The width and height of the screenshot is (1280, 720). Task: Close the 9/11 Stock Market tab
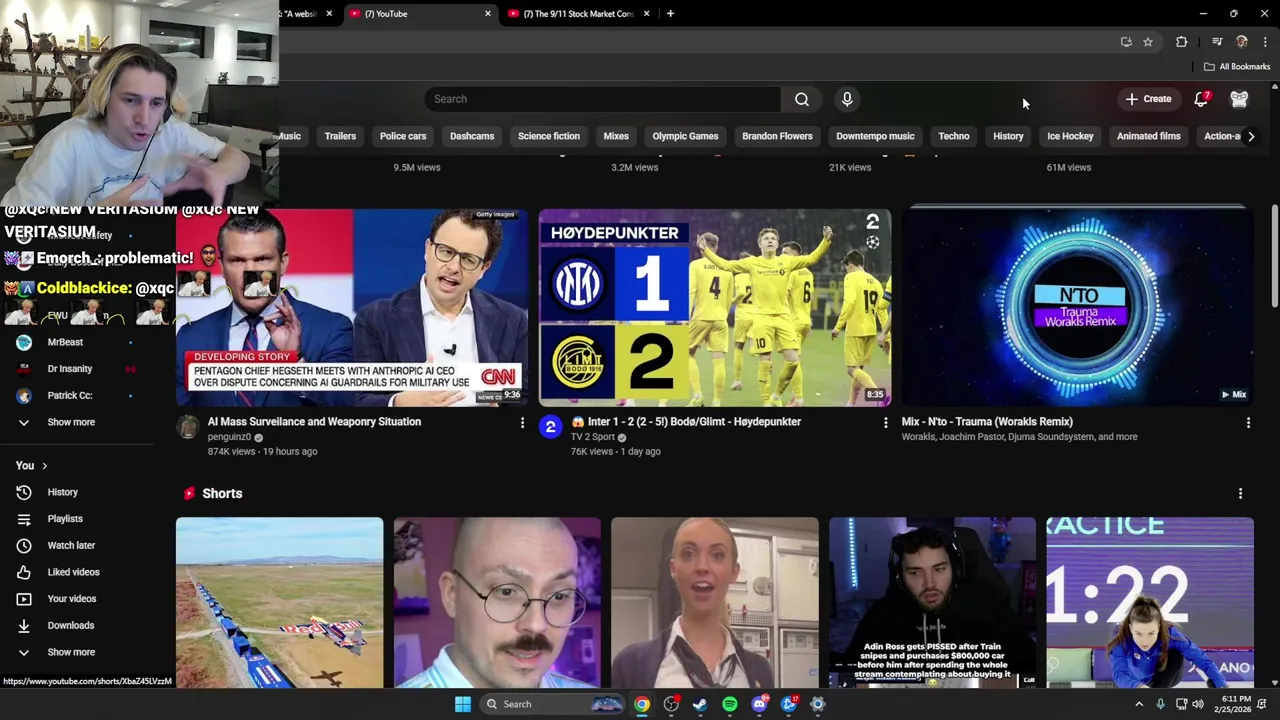pyautogui.click(x=646, y=14)
